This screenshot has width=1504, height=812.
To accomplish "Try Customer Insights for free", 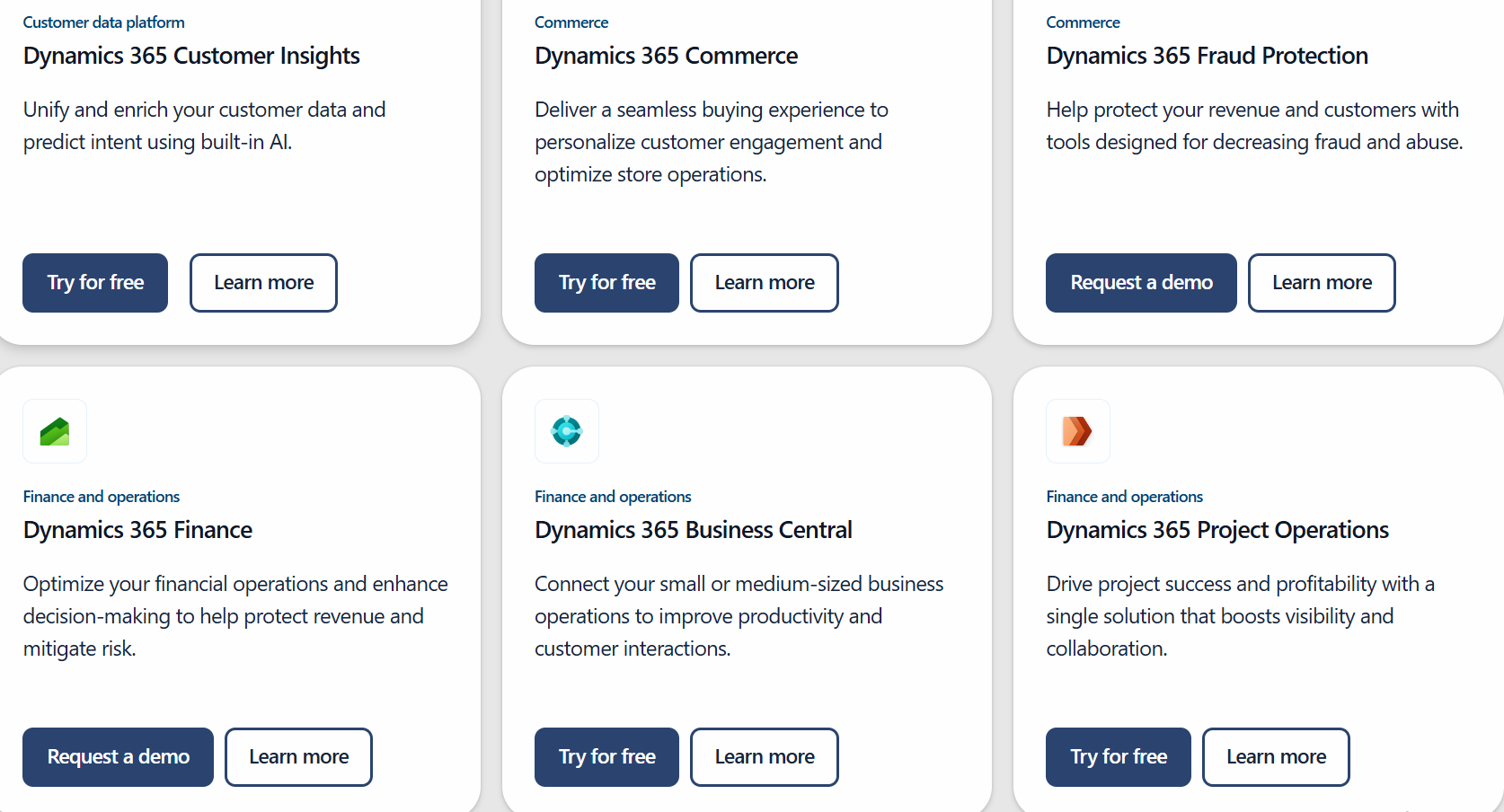I will point(95,283).
